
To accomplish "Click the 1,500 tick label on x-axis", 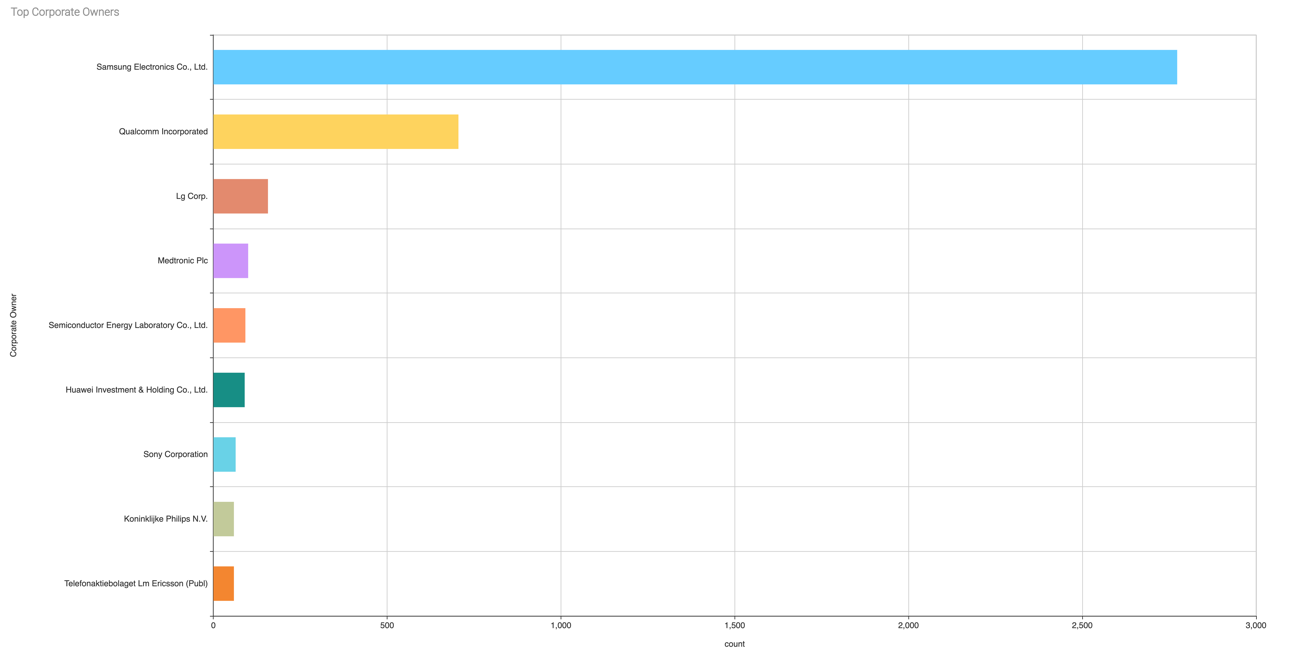I will 734,626.
